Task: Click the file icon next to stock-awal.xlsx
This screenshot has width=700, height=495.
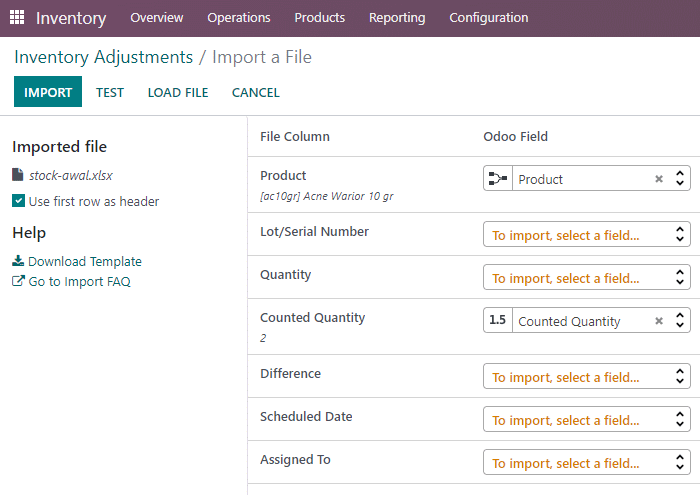Action: coord(17,175)
